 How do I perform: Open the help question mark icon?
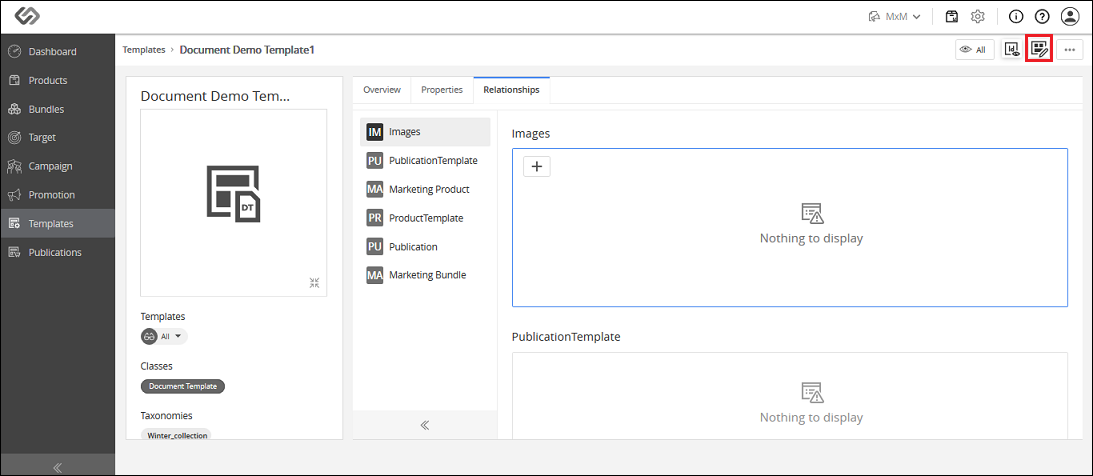[x=1042, y=16]
